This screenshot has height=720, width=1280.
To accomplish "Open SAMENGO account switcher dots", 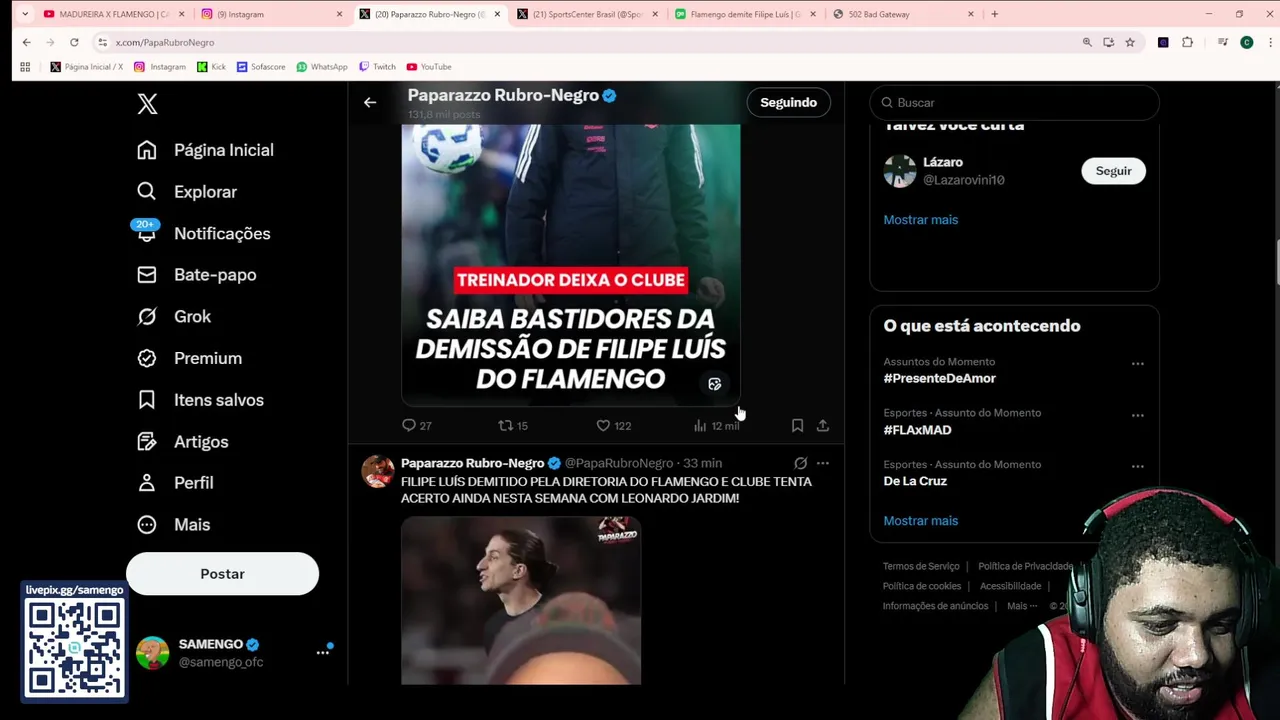I will coord(323,652).
